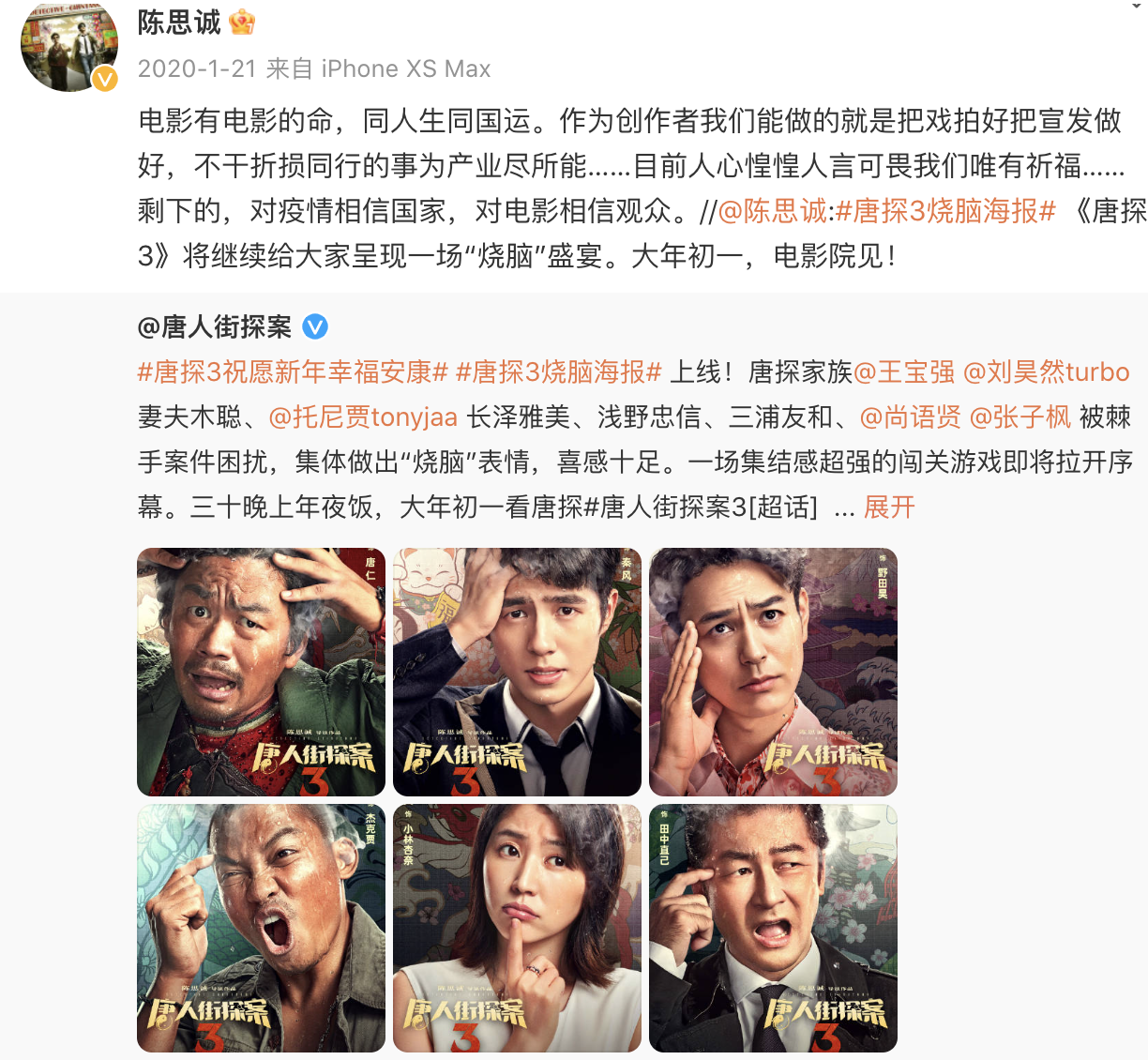Click the orange verified V badge on avatar
Viewport: 1148px width, 1060px height.
104,79
